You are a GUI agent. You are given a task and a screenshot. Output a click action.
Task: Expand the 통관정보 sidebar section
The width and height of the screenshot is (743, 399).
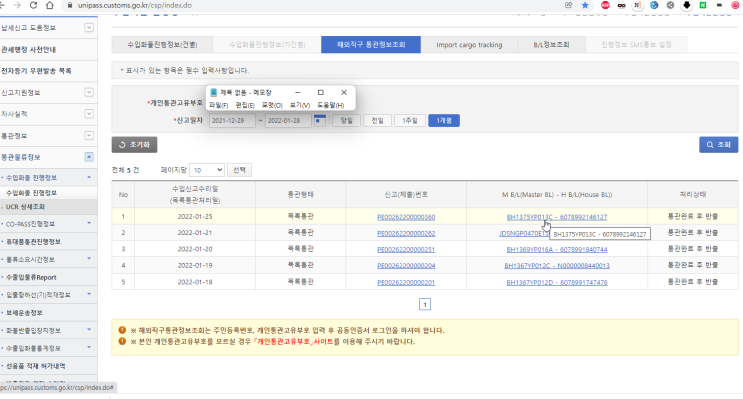(x=89, y=136)
